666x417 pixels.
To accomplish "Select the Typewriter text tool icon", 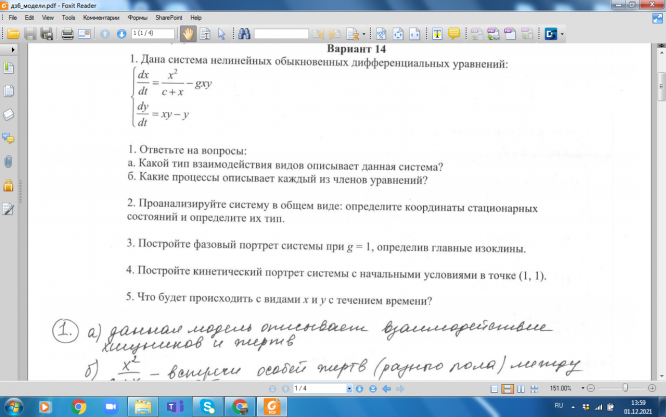I will (437, 34).
